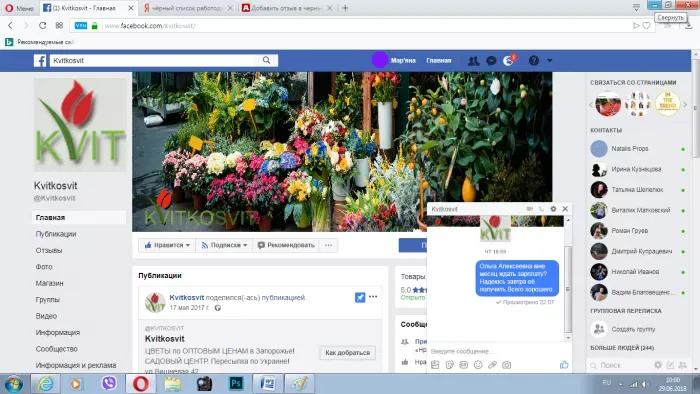Open post options three-dots menu
Image resolution: width=700 pixels, height=394 pixels.
[373, 296]
